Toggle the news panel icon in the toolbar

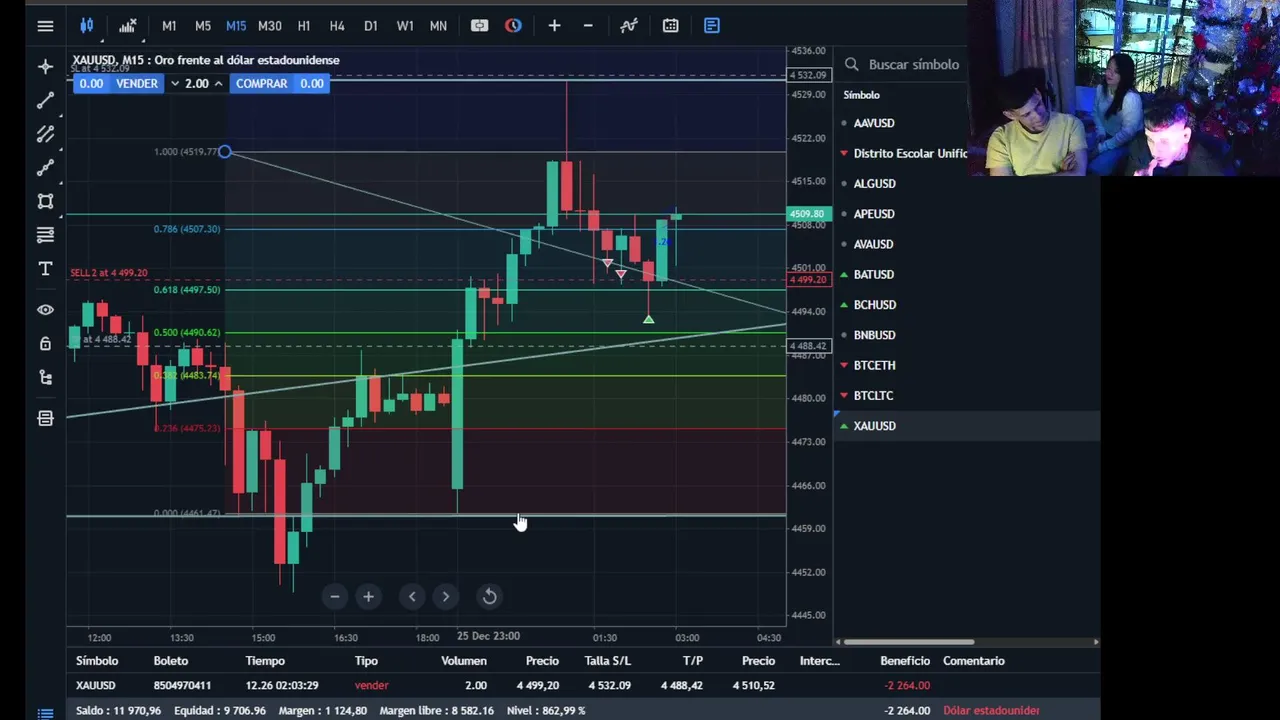click(712, 26)
